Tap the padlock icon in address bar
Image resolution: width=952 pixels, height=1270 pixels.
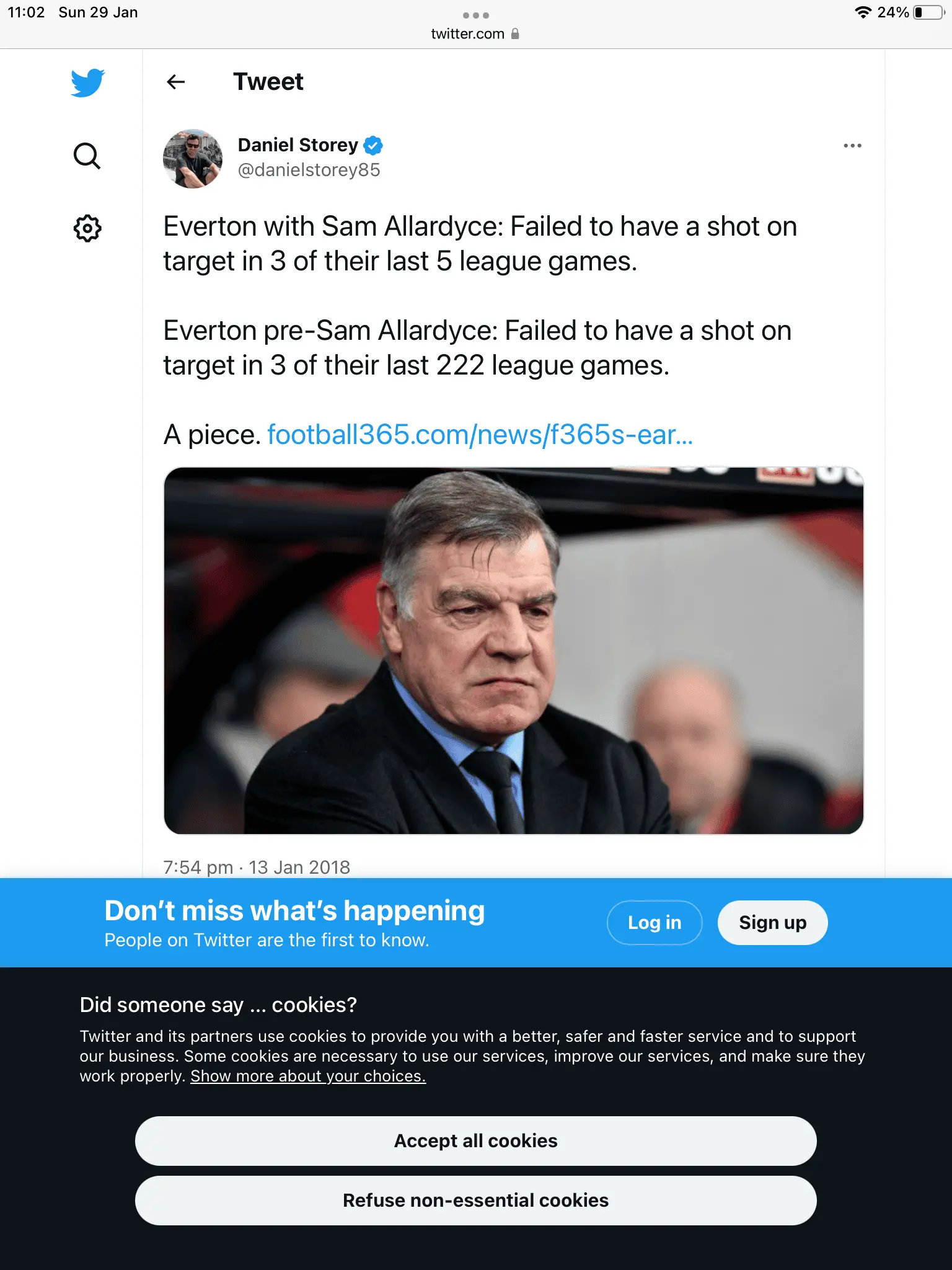515,34
